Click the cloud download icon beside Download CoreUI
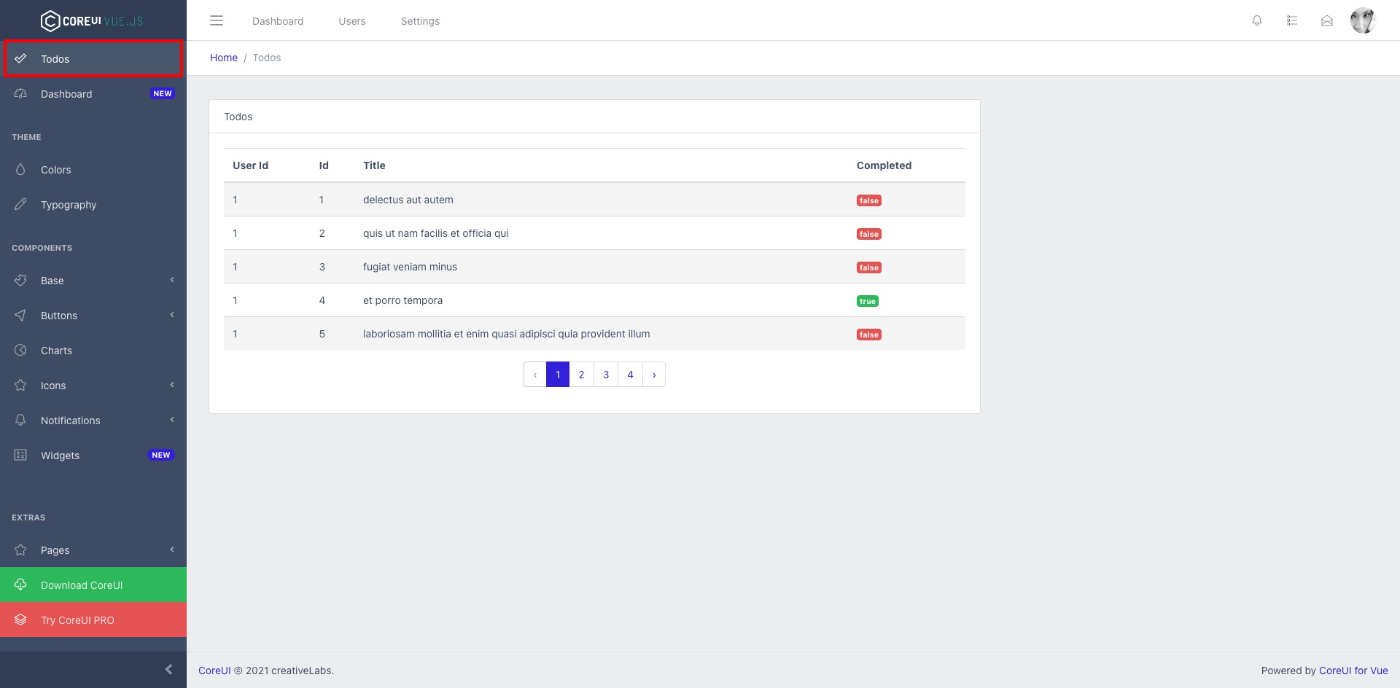Viewport: 1400px width, 688px height. [21, 585]
